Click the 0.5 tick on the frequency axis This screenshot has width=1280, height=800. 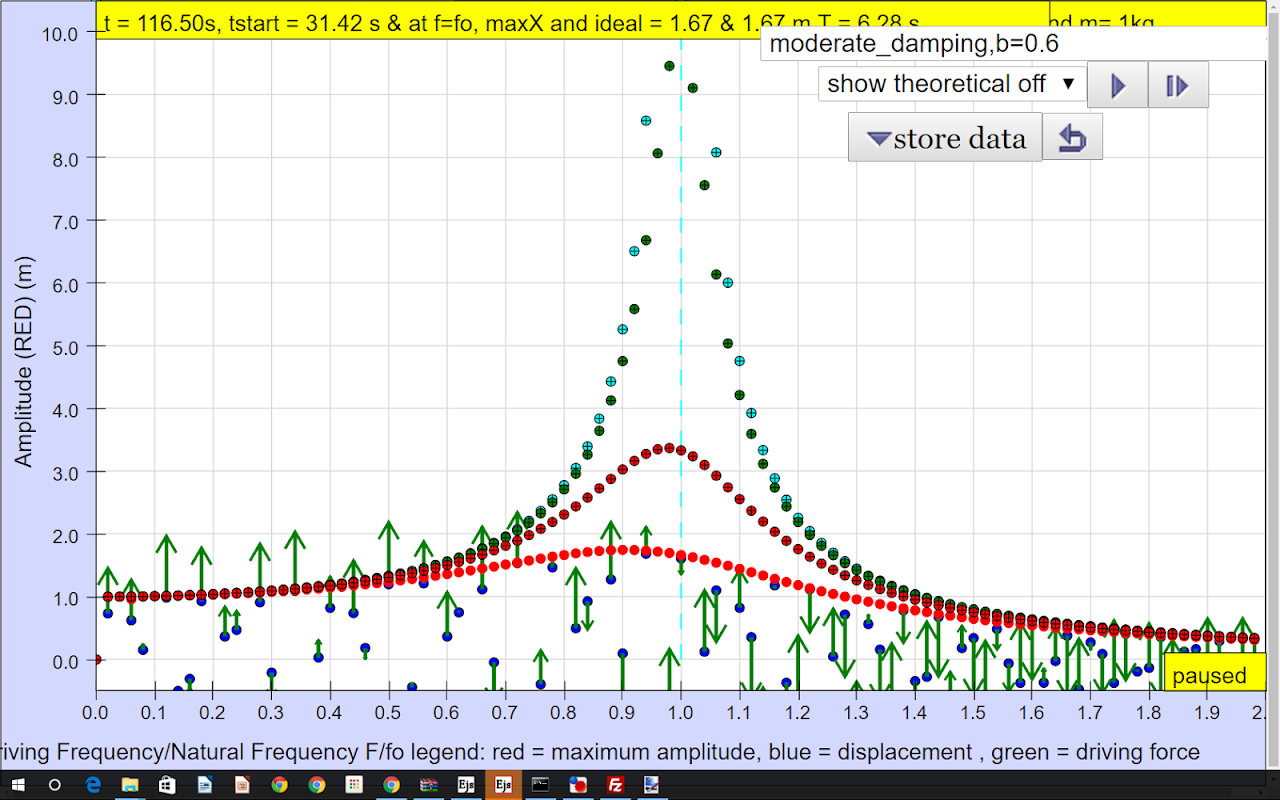coord(388,712)
